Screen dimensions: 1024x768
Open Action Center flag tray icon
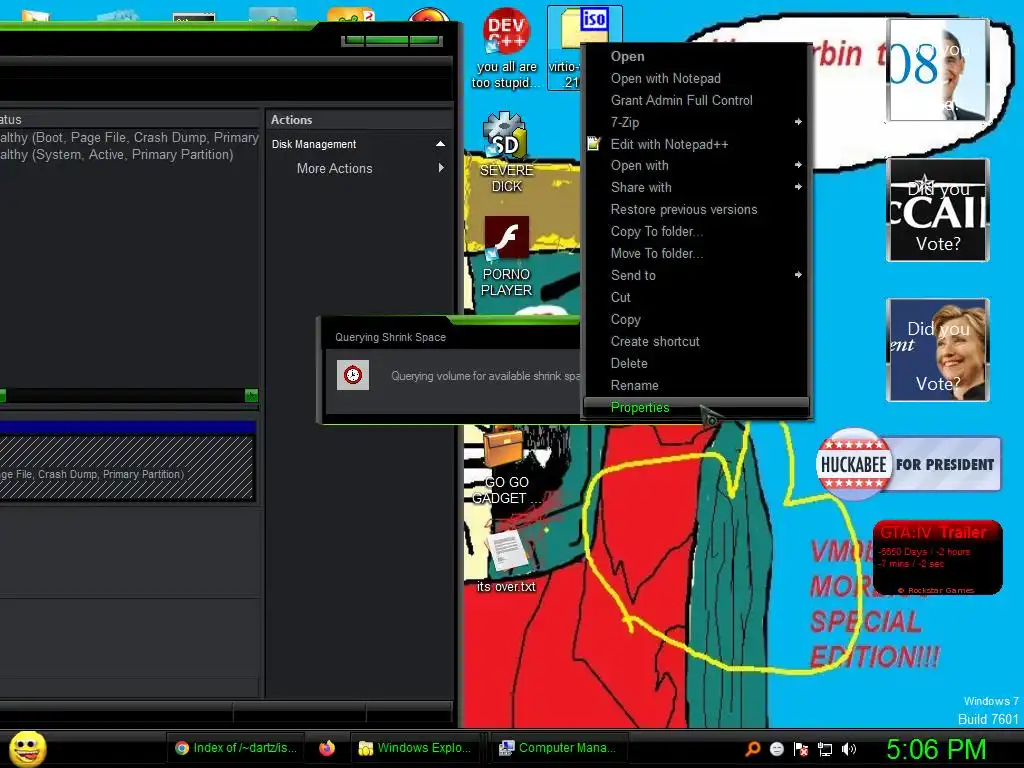click(x=801, y=749)
